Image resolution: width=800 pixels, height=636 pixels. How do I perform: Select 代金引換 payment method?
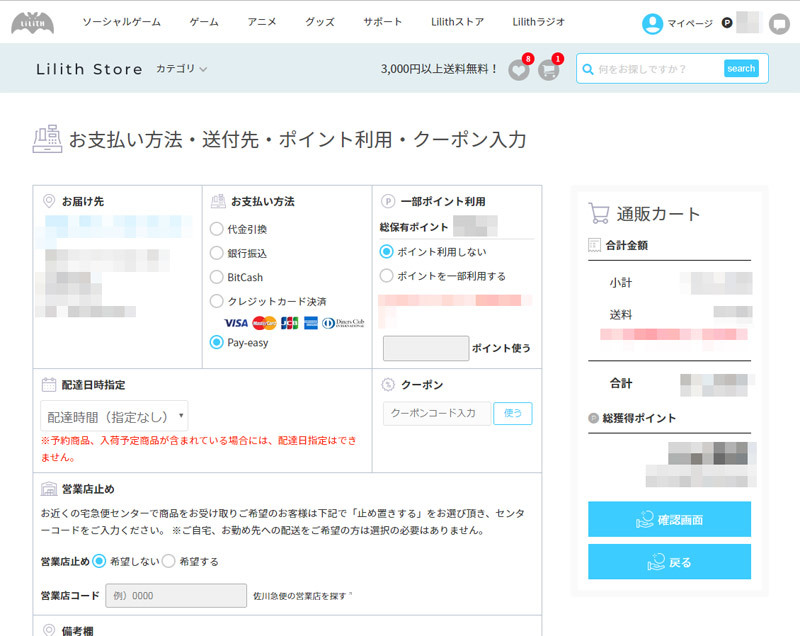(216, 229)
